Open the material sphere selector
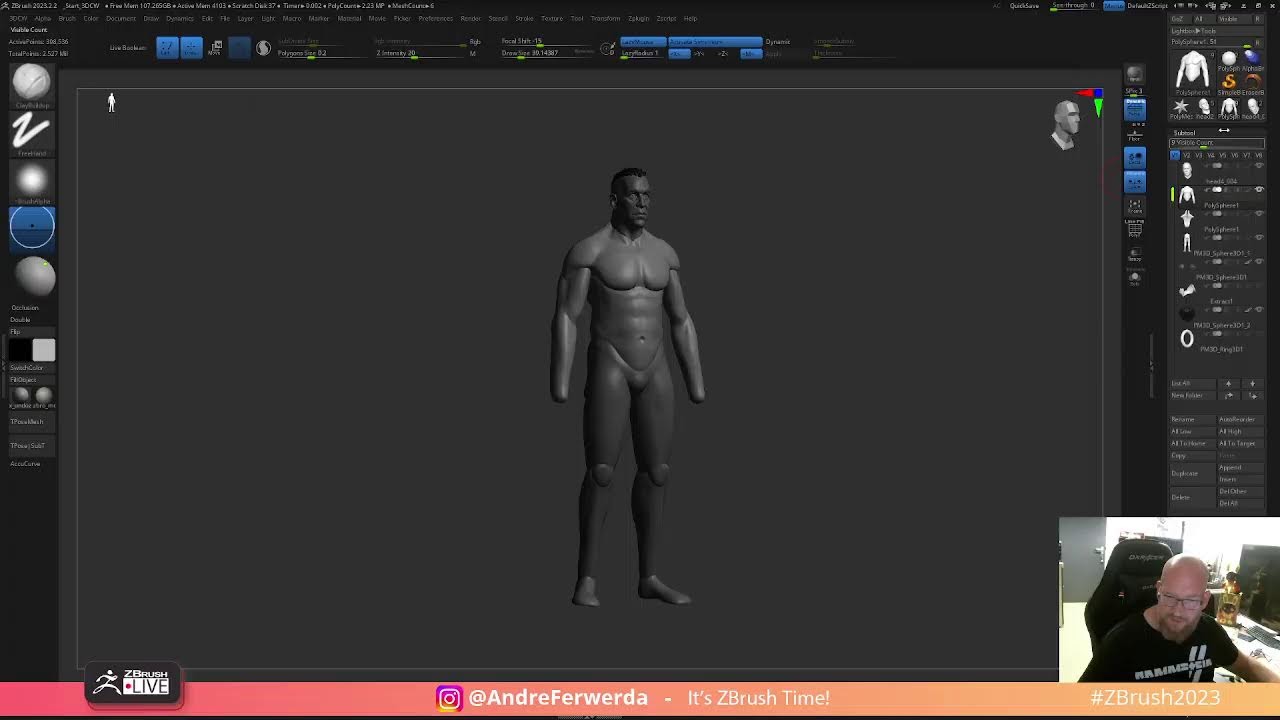The image size is (1280, 720). tap(34, 277)
